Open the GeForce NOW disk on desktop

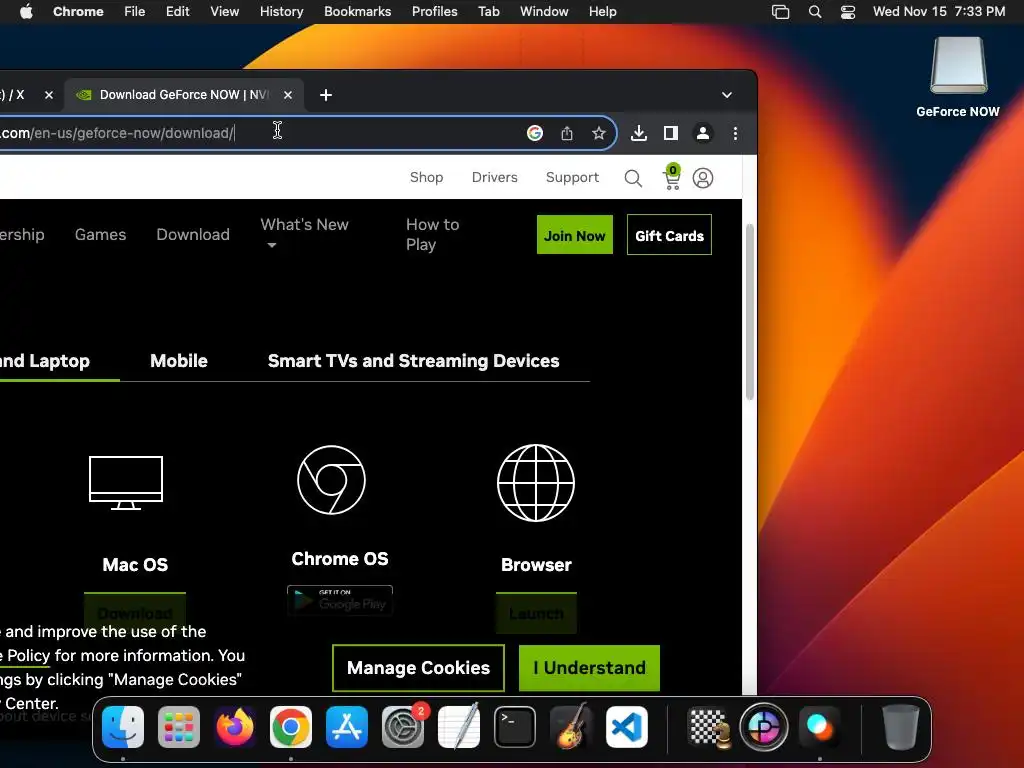point(958,77)
